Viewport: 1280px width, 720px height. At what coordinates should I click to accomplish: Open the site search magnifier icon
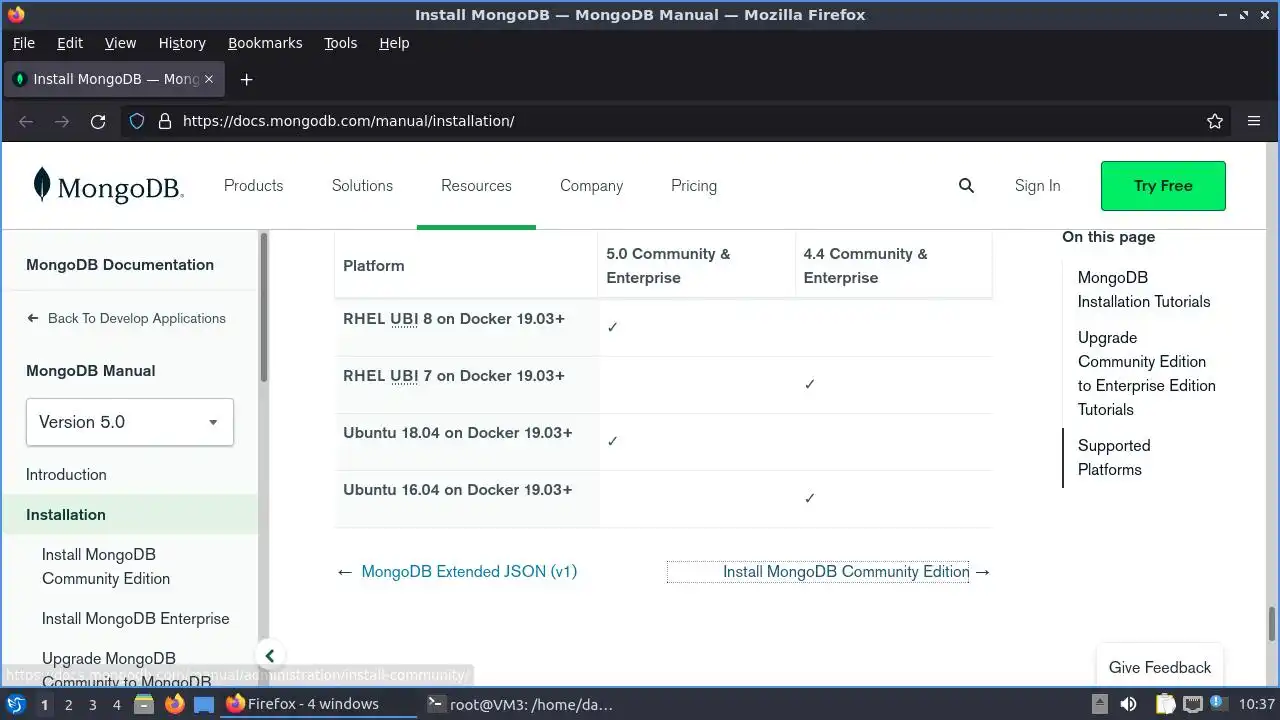(966, 185)
